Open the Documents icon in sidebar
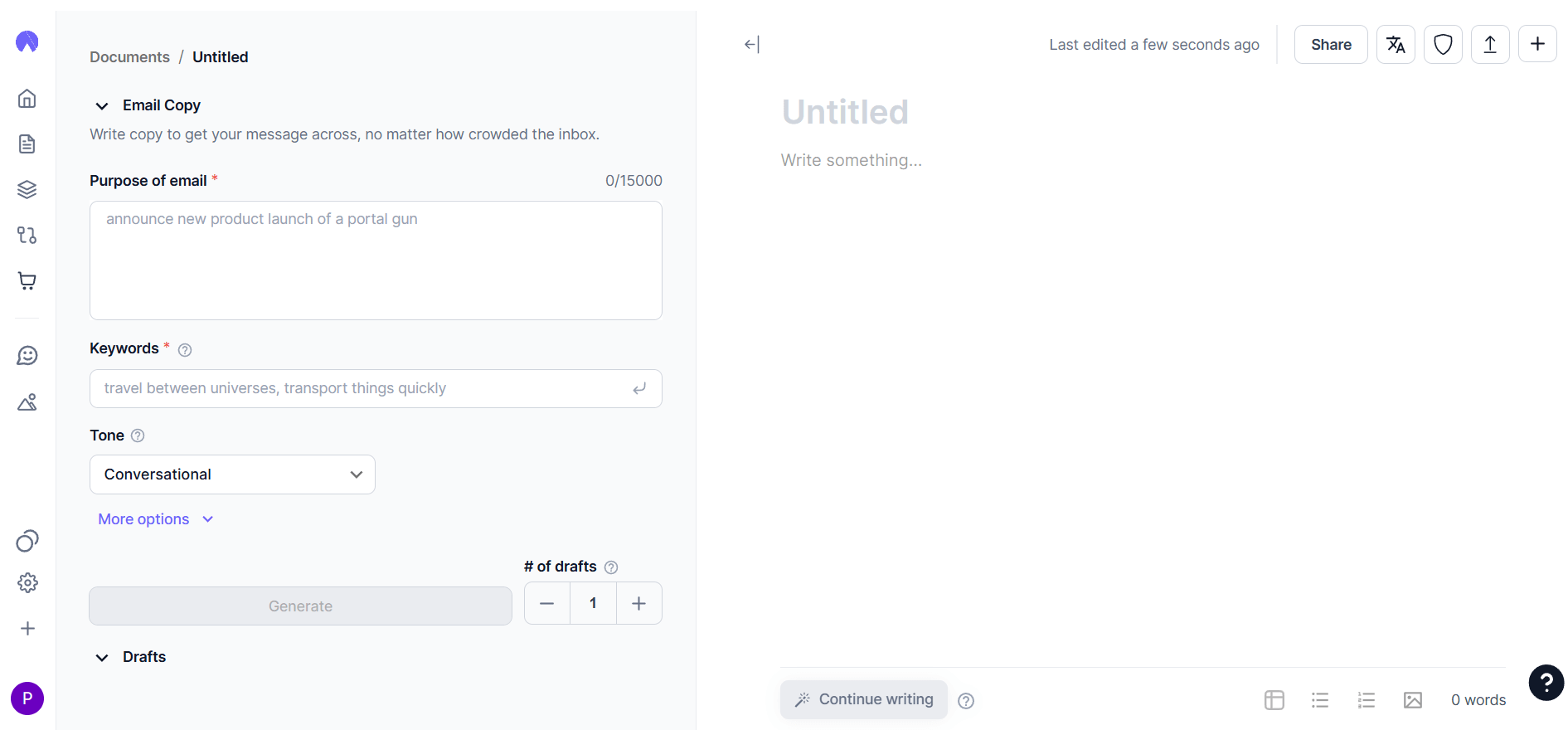This screenshot has width=1568, height=730. click(27, 144)
